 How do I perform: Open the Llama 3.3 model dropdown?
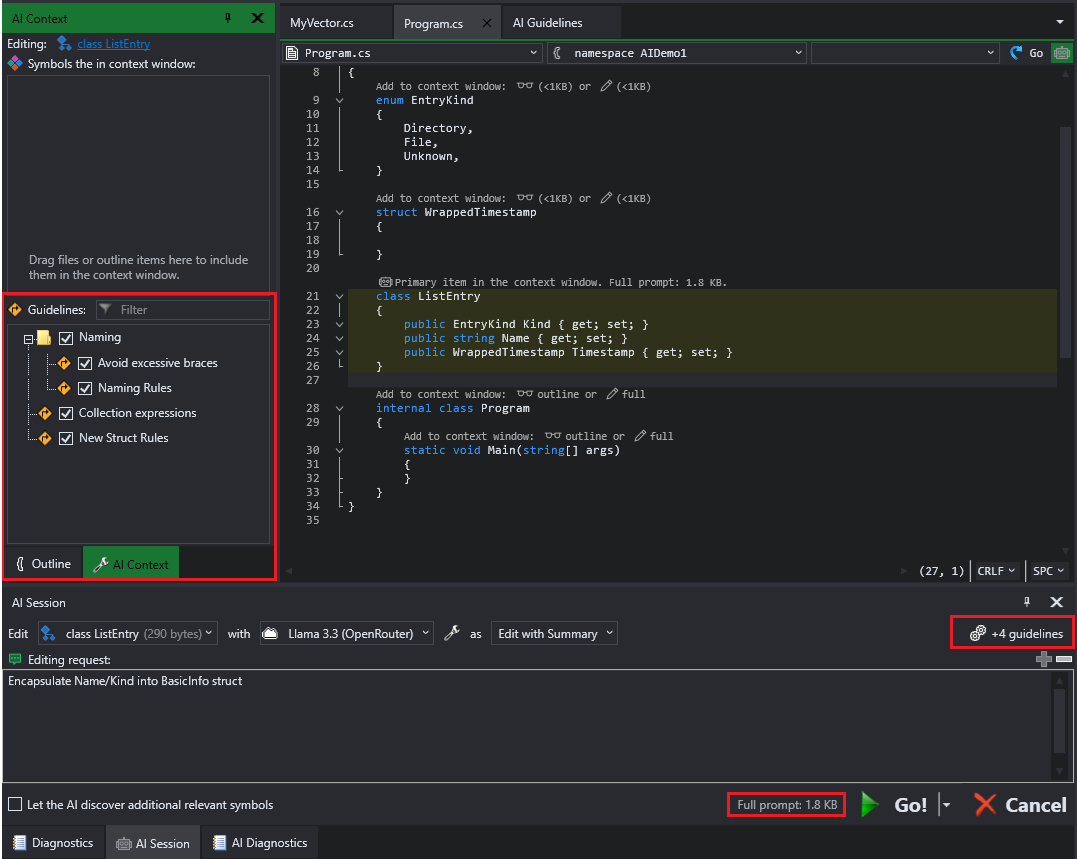(347, 633)
